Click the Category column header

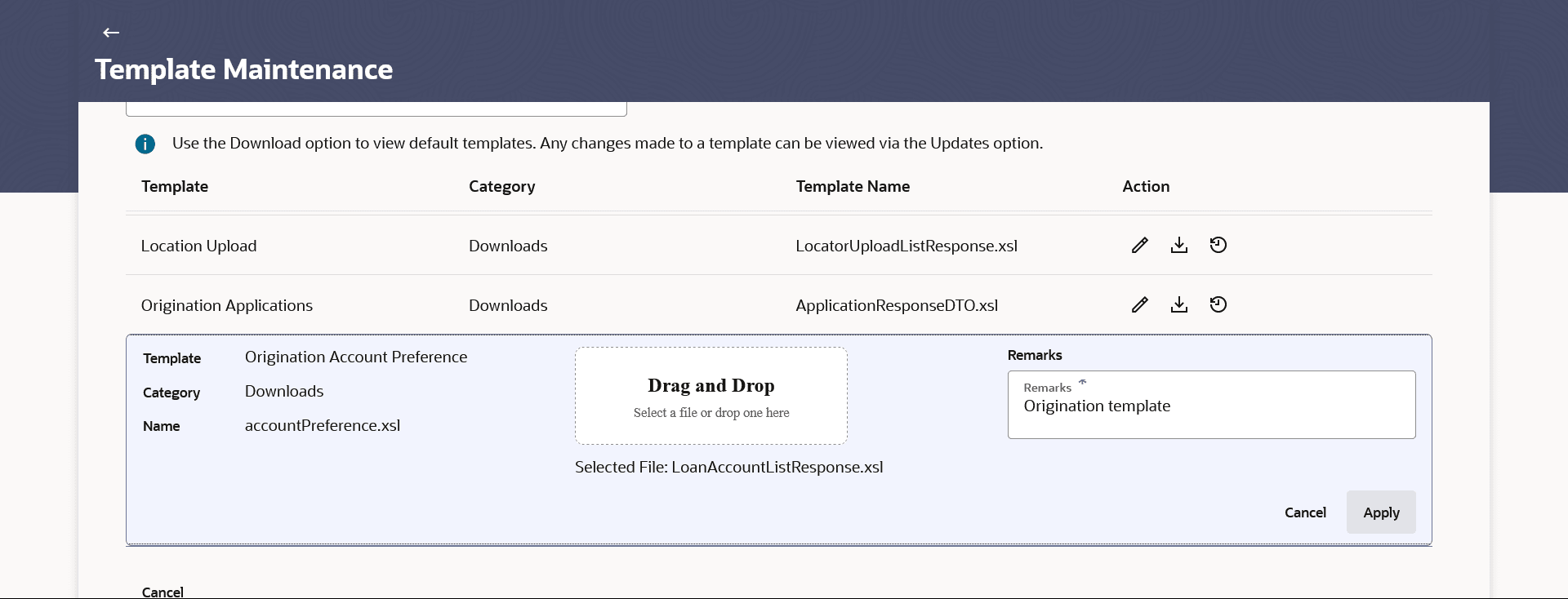[502, 187]
